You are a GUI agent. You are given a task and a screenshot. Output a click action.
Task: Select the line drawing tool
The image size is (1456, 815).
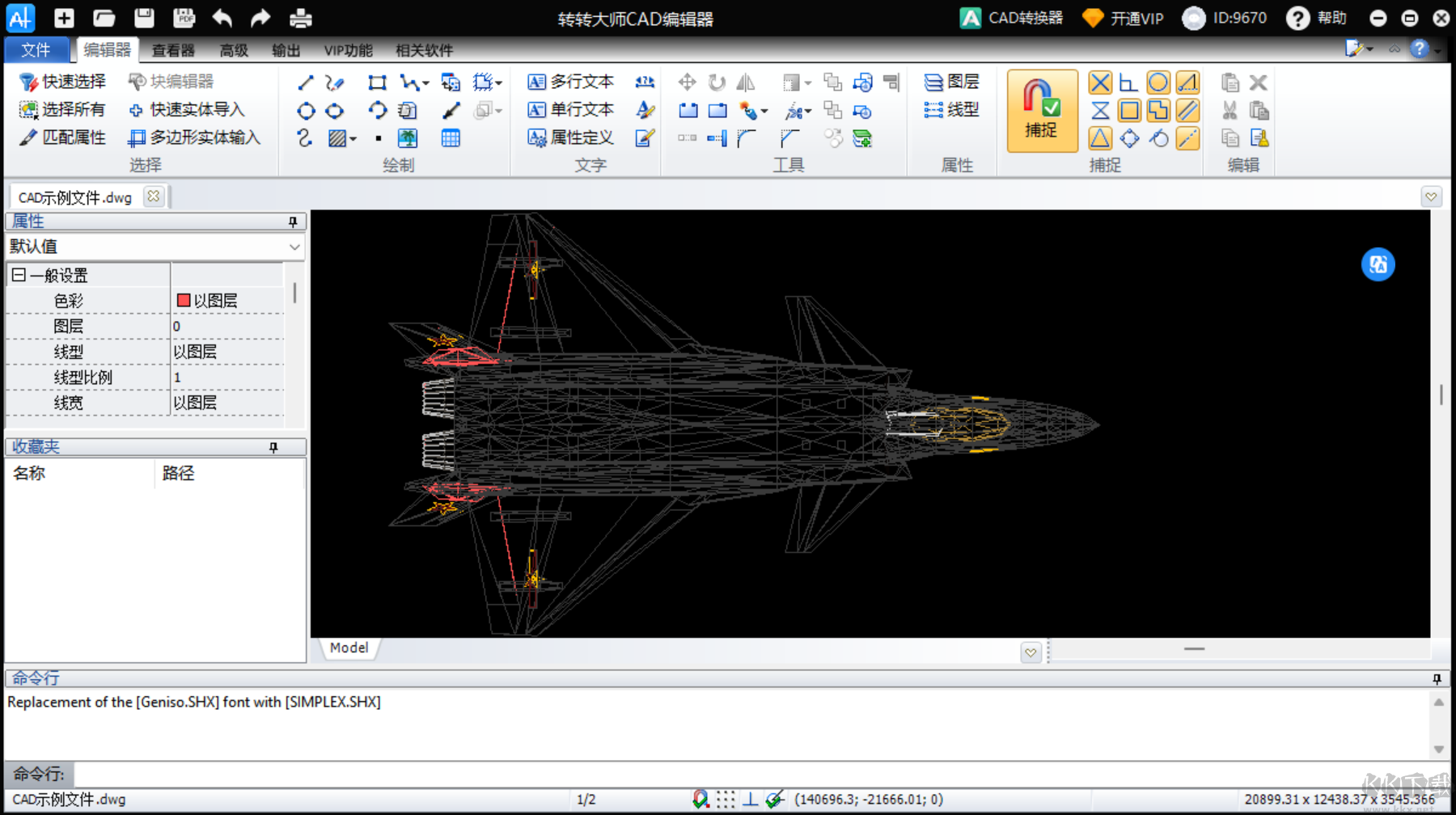pyautogui.click(x=305, y=82)
